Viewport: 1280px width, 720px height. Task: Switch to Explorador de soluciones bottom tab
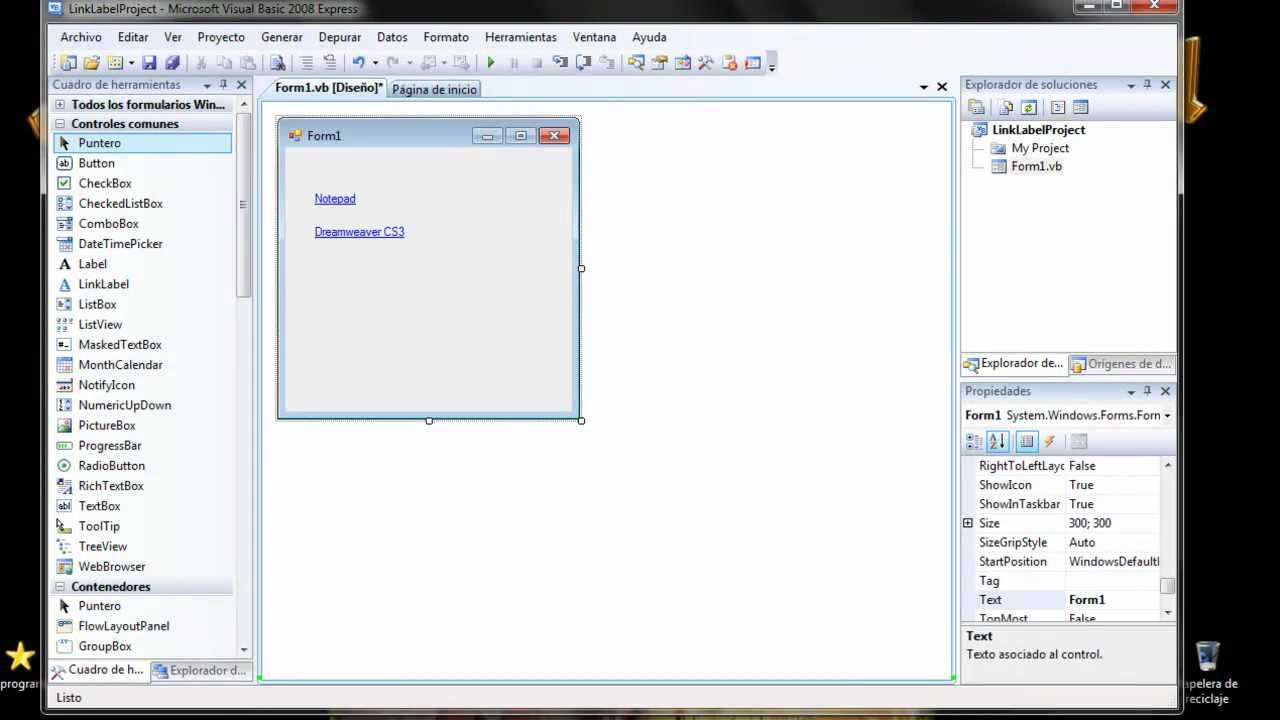coord(1012,364)
